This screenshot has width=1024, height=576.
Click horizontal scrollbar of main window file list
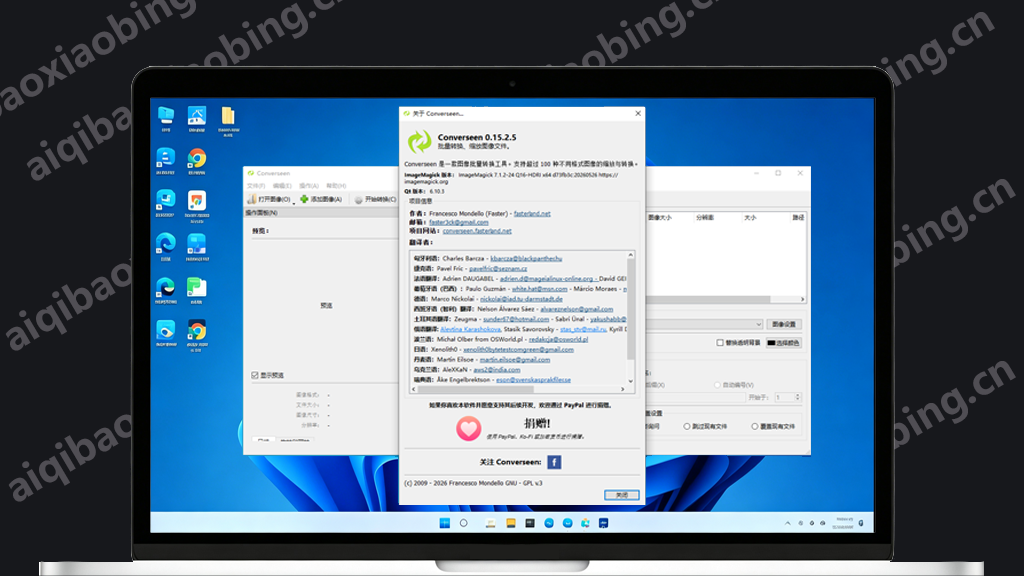(709, 299)
